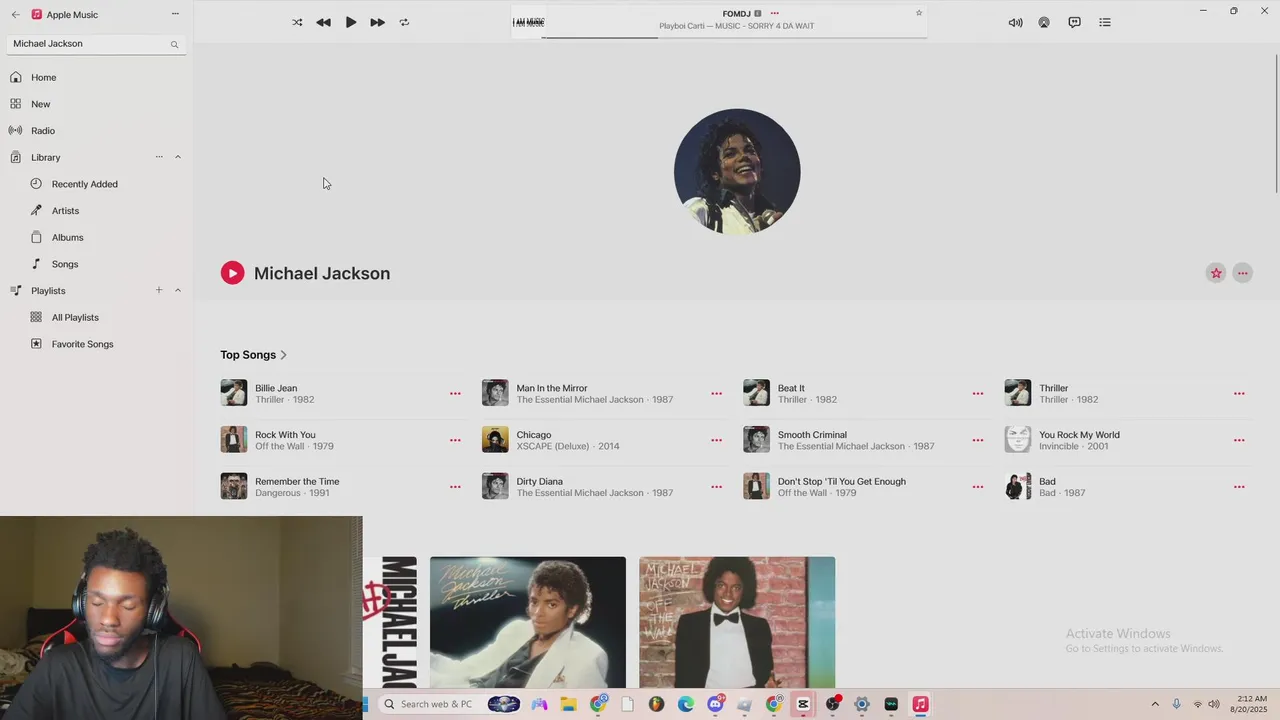This screenshot has width=1280, height=720.
Task: Open the Playing Next queue
Action: (1105, 22)
